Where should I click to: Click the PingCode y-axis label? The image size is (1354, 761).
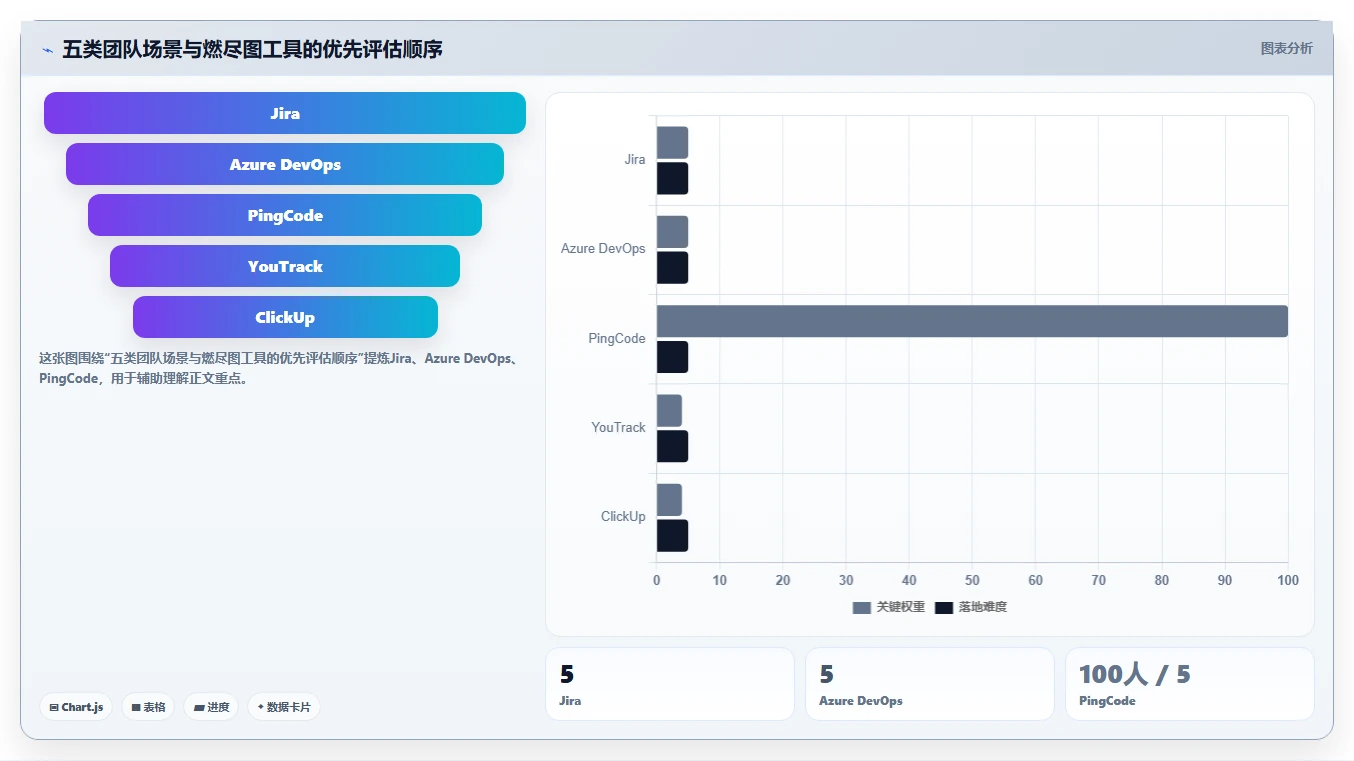[x=617, y=339]
